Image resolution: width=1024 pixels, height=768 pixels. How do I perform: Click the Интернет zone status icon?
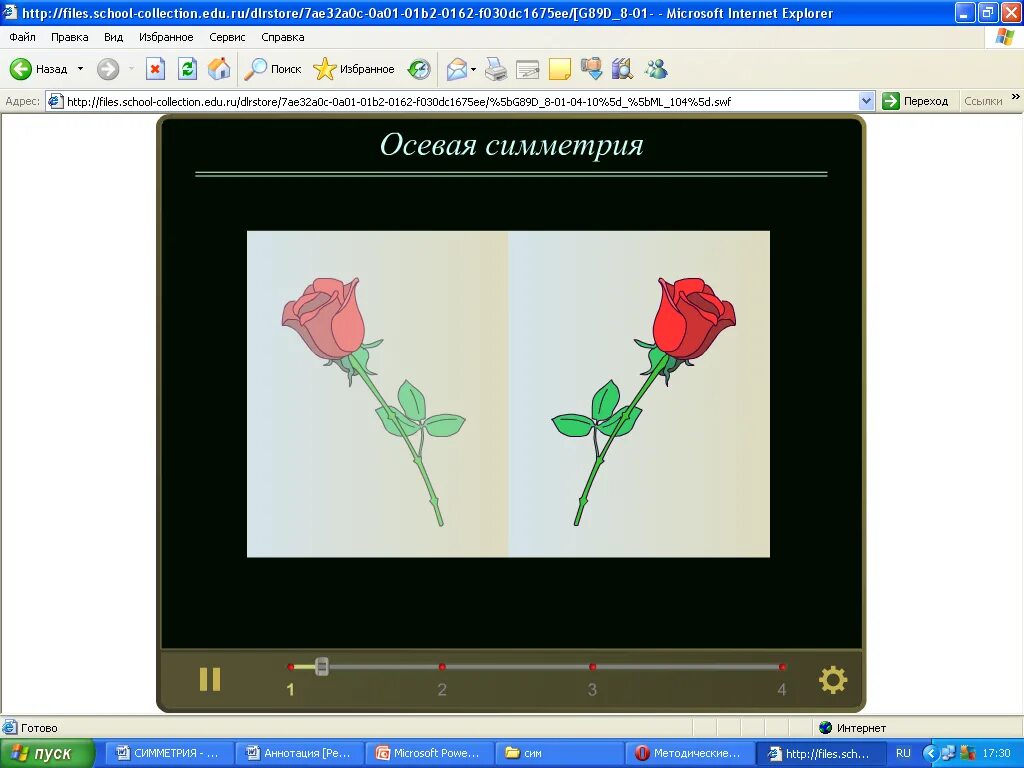[x=825, y=728]
